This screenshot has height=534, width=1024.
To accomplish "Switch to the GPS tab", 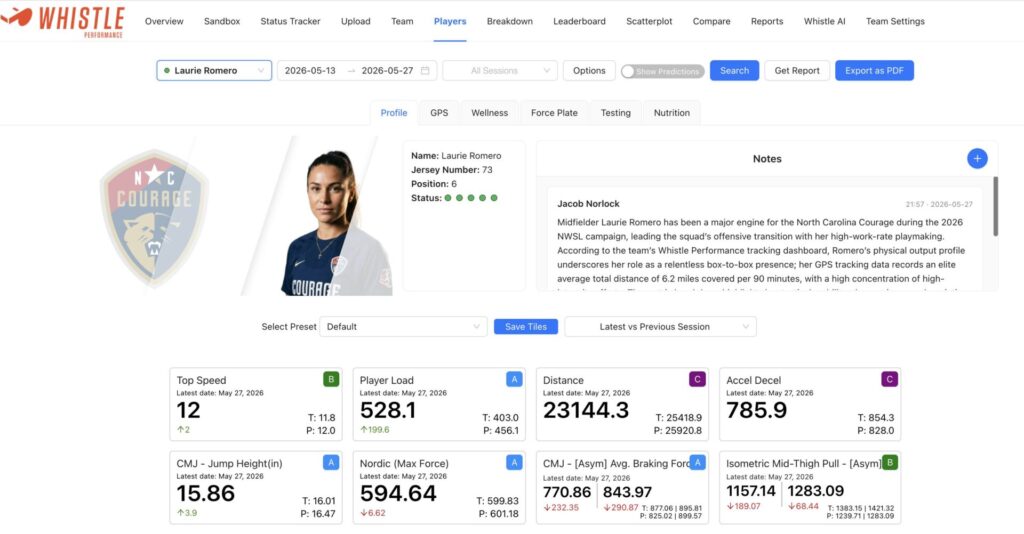I will 440,112.
